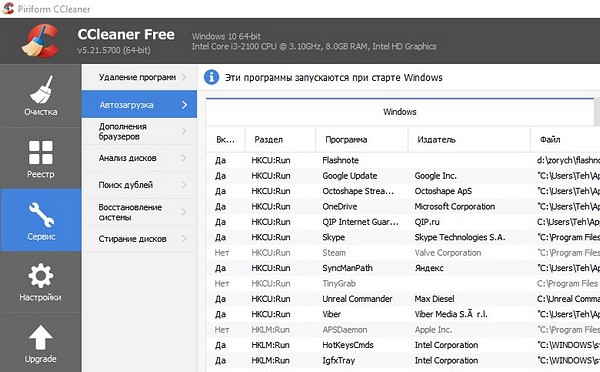Open the Настройки gear section
Screen dimensions: 600x372
click(x=41, y=282)
